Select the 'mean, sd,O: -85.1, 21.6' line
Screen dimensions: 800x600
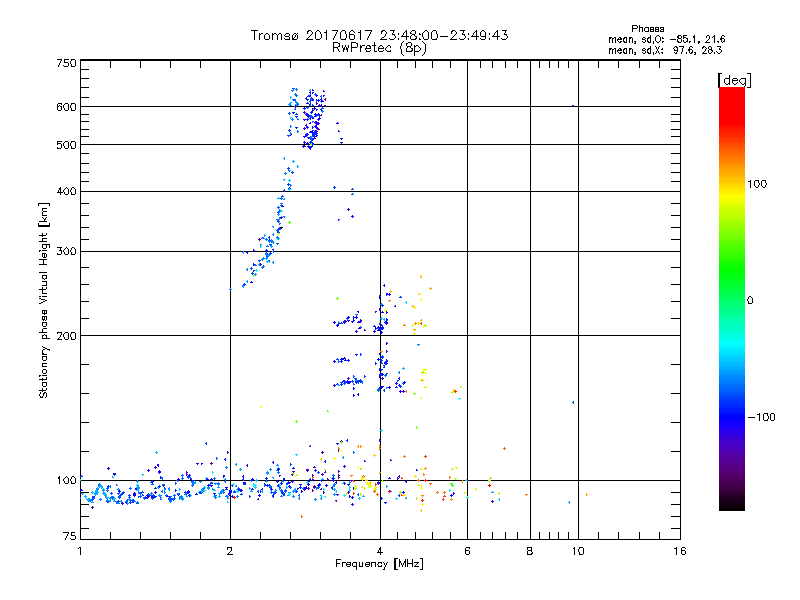[x=666, y=39]
